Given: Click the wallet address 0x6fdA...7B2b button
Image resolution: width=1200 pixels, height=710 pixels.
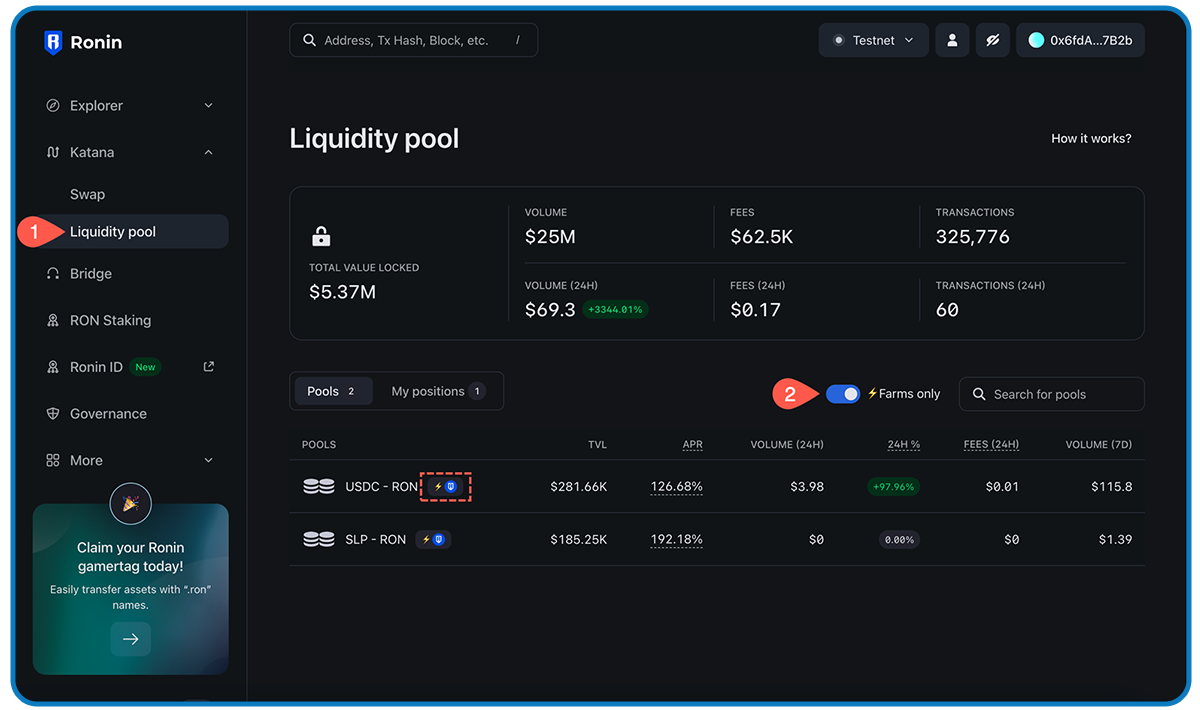Looking at the screenshot, I should tap(1080, 40).
